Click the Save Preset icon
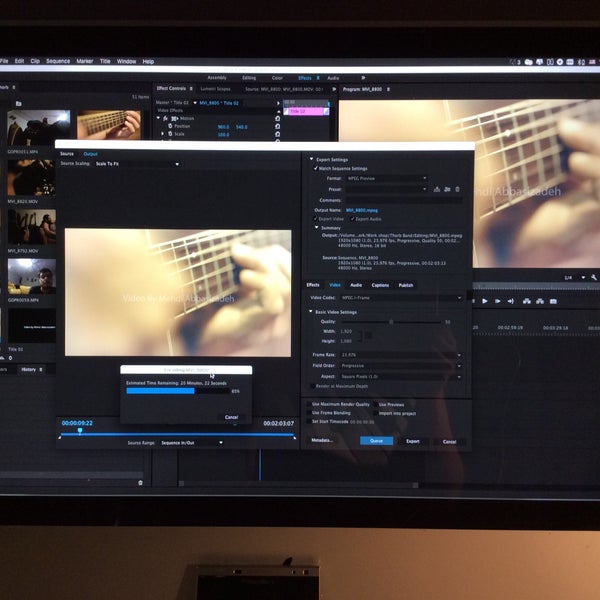600x600 pixels. tap(437, 189)
